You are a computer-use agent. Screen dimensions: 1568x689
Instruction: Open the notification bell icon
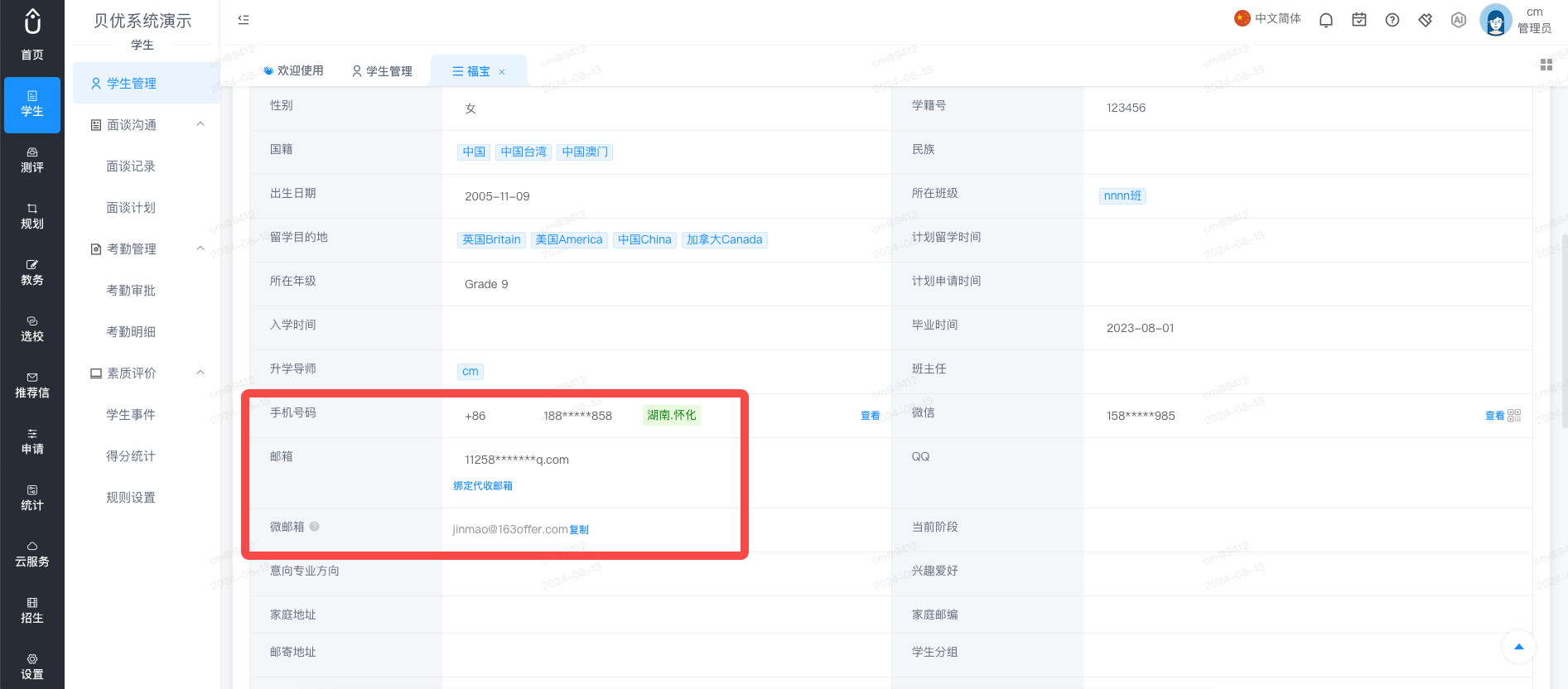pos(1326,20)
